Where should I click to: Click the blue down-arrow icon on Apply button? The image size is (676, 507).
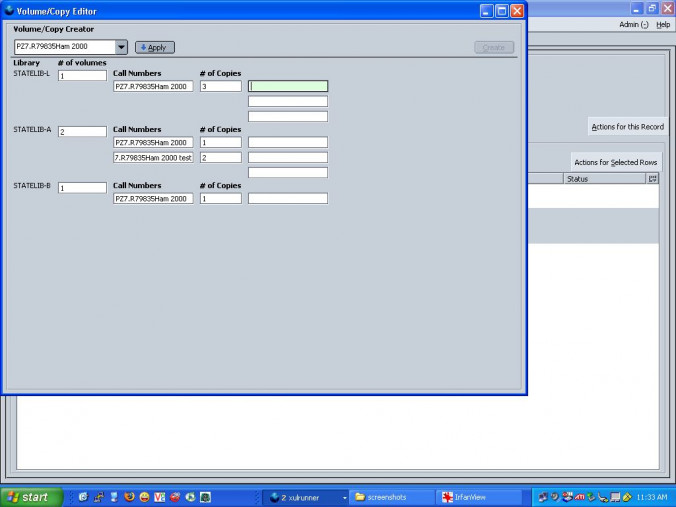144,47
